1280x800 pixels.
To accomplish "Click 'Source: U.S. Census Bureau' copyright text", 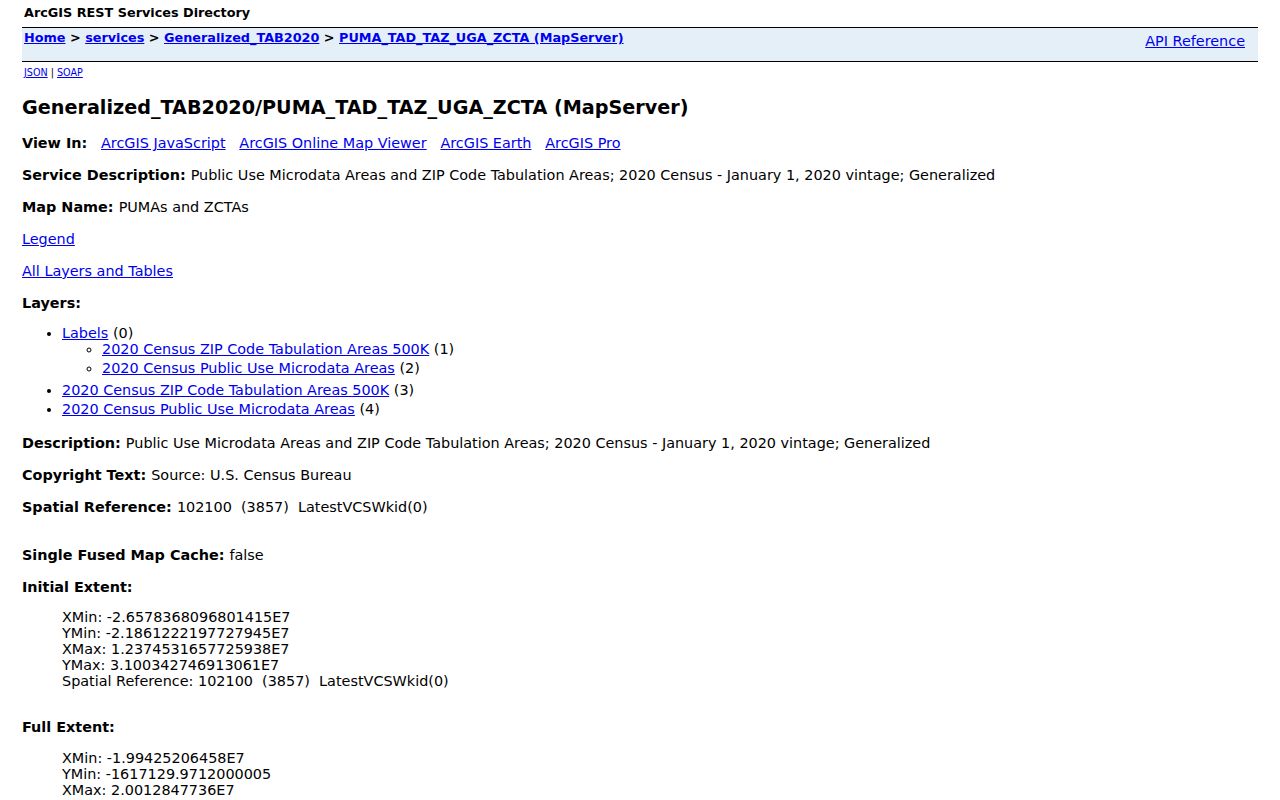I will point(251,475).
